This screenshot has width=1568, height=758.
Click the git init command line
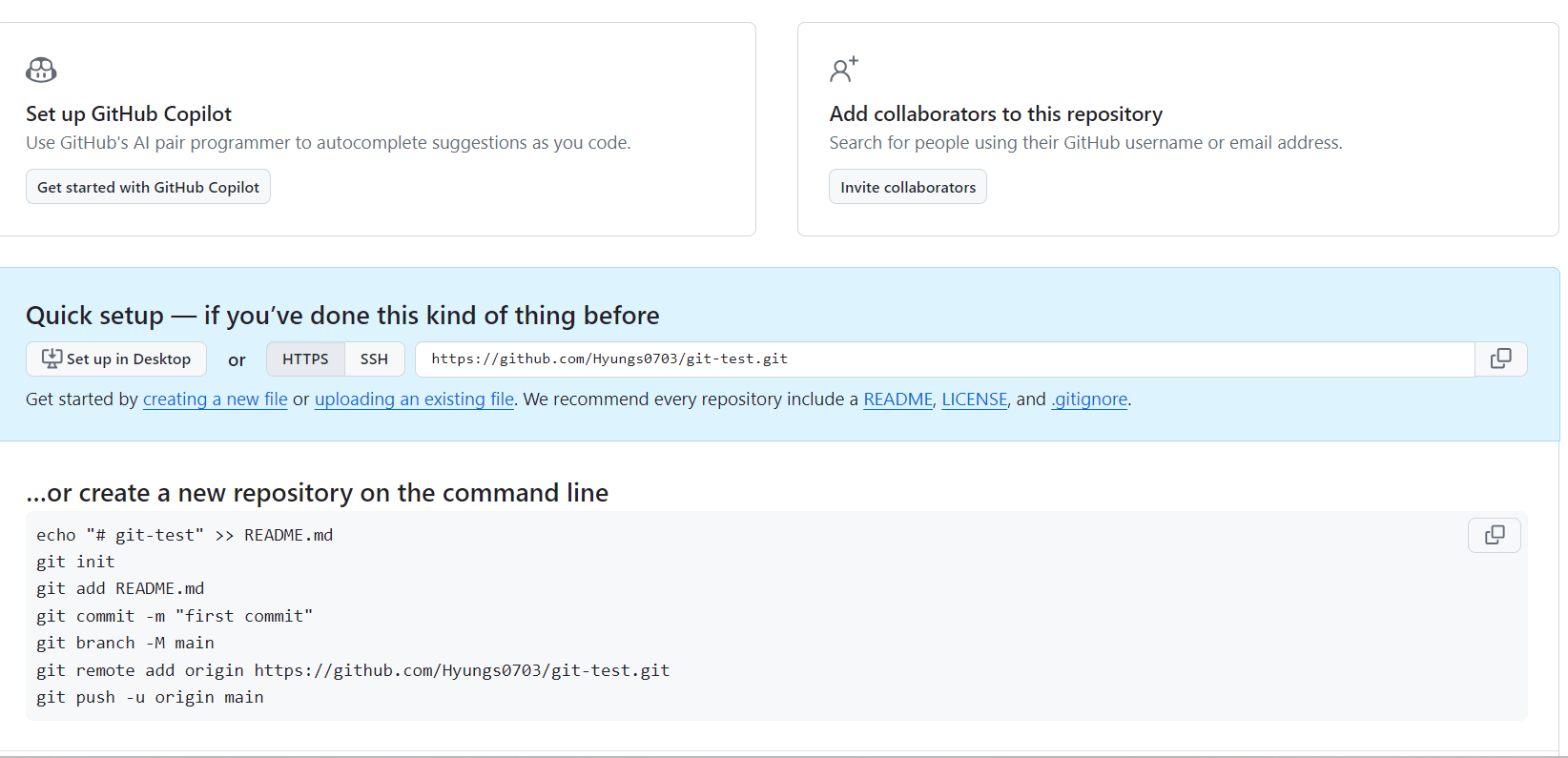click(75, 562)
